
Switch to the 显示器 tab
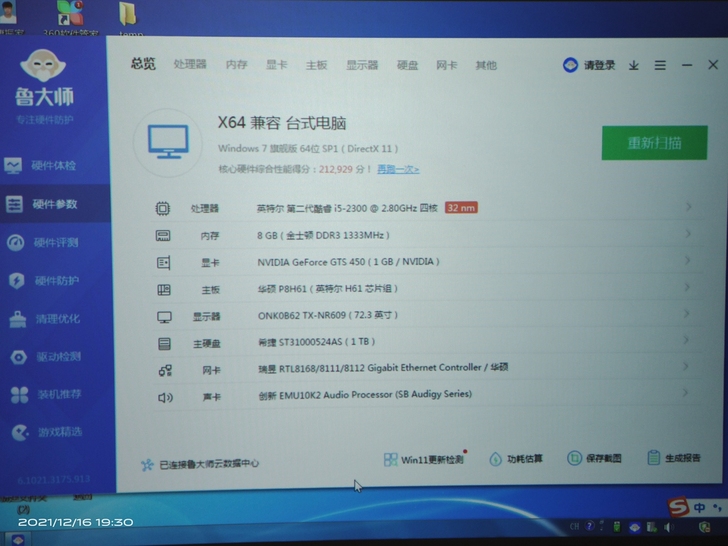[x=362, y=65]
